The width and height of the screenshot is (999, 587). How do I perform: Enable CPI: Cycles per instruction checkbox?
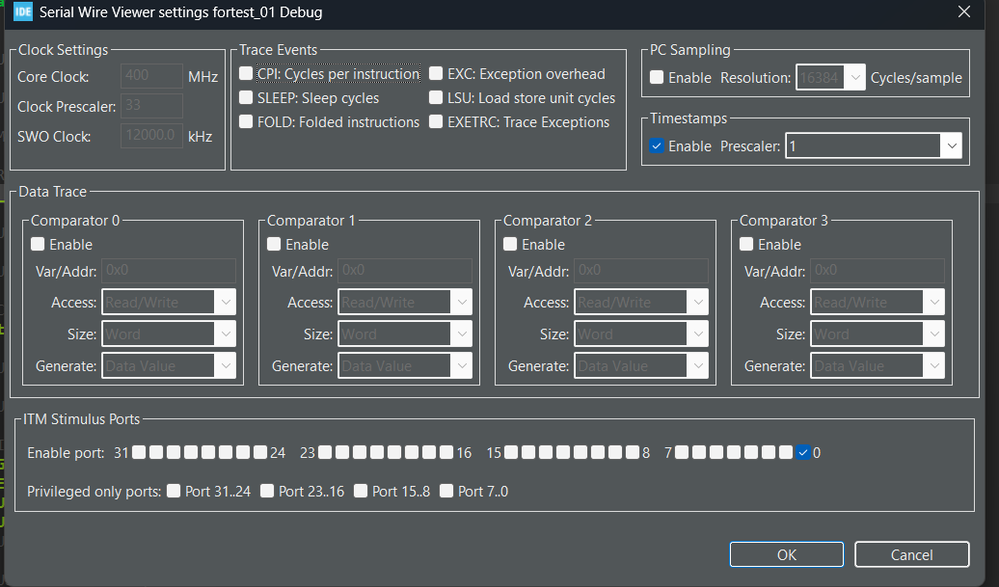click(247, 74)
